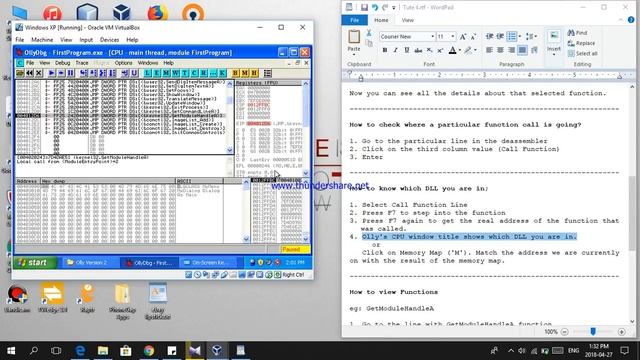Click OllyDbg Execute till user code U icon
640x360 pixels.
pyautogui.click(x=134, y=73)
